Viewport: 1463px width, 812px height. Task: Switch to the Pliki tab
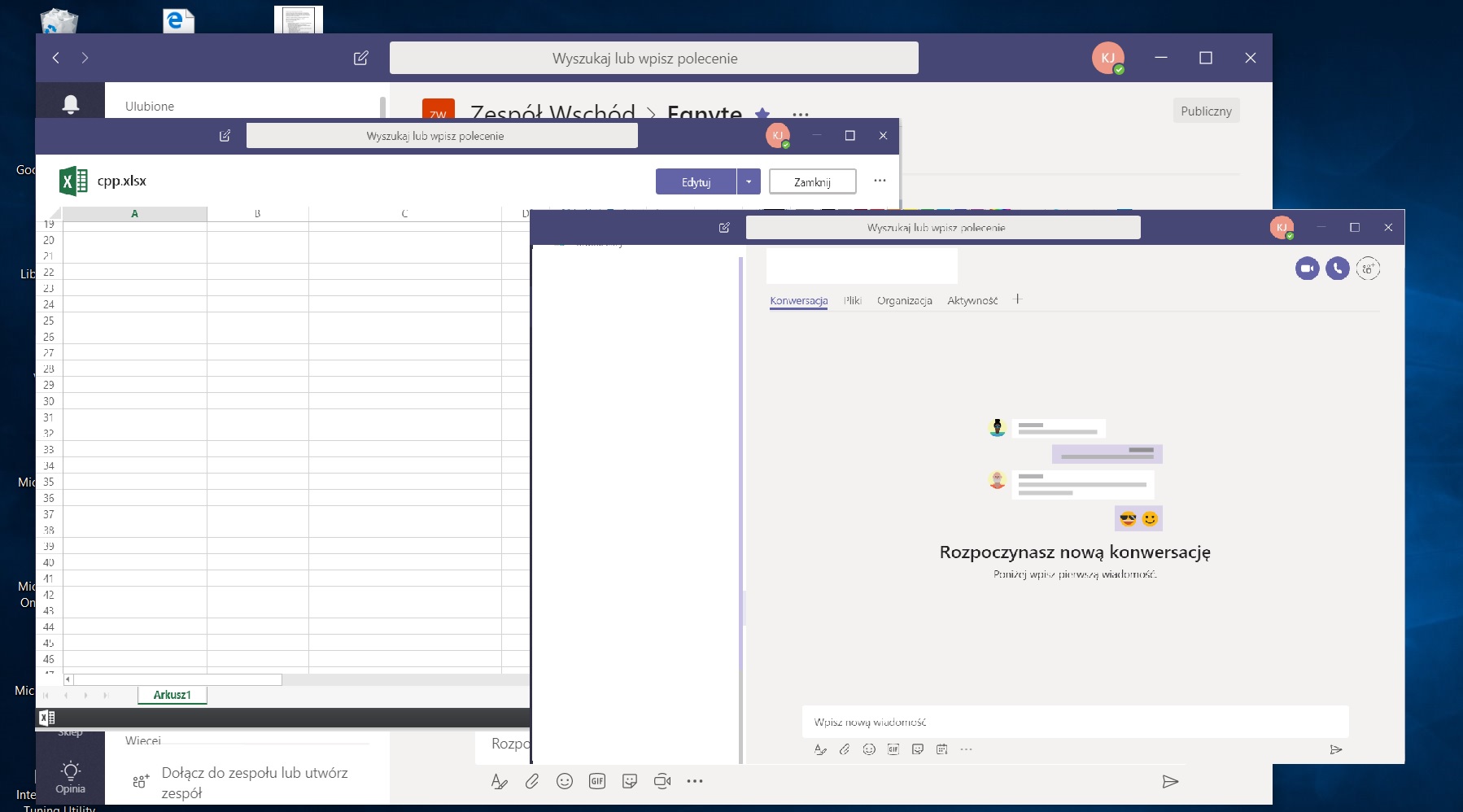[x=853, y=301]
